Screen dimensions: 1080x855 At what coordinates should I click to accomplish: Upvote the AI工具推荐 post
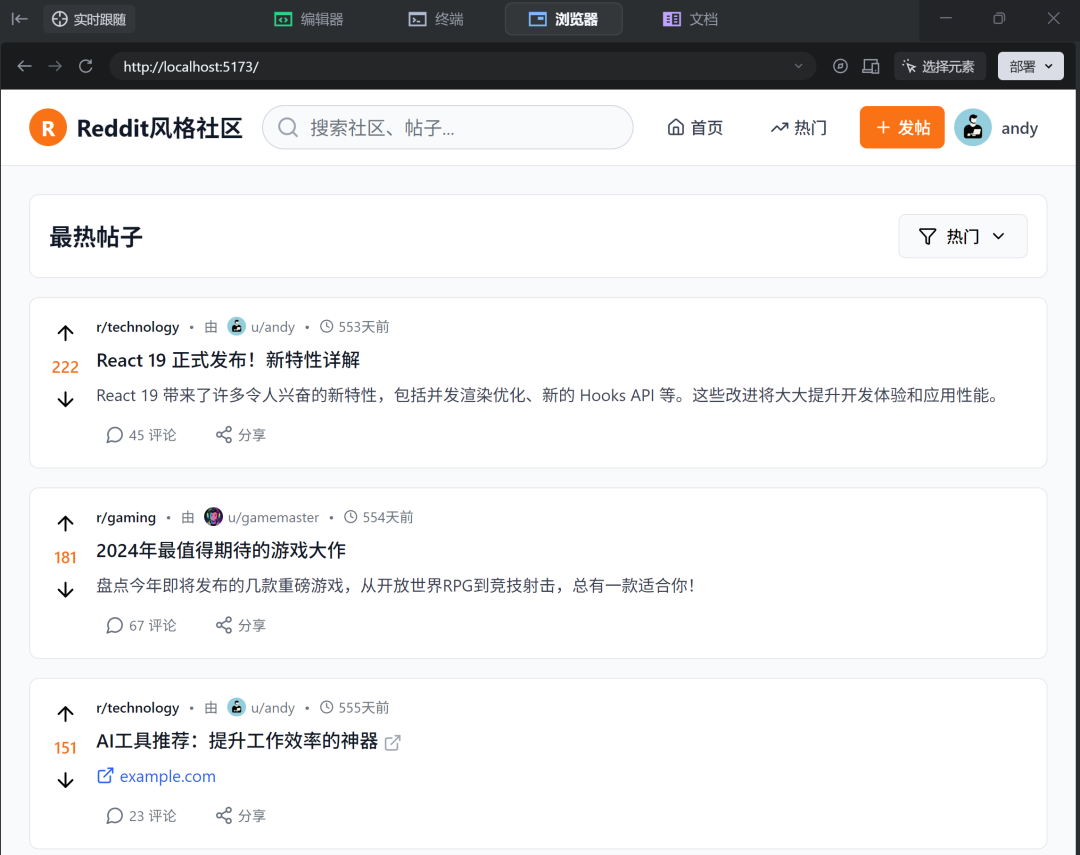[65, 714]
